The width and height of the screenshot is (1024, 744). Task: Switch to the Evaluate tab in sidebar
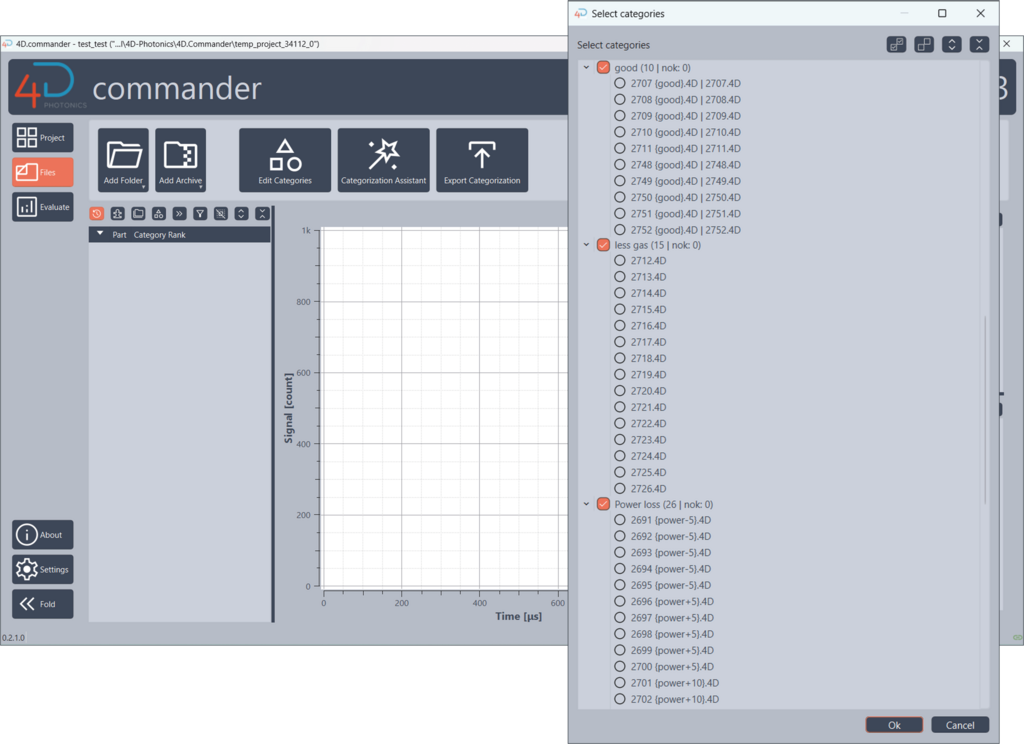point(42,207)
